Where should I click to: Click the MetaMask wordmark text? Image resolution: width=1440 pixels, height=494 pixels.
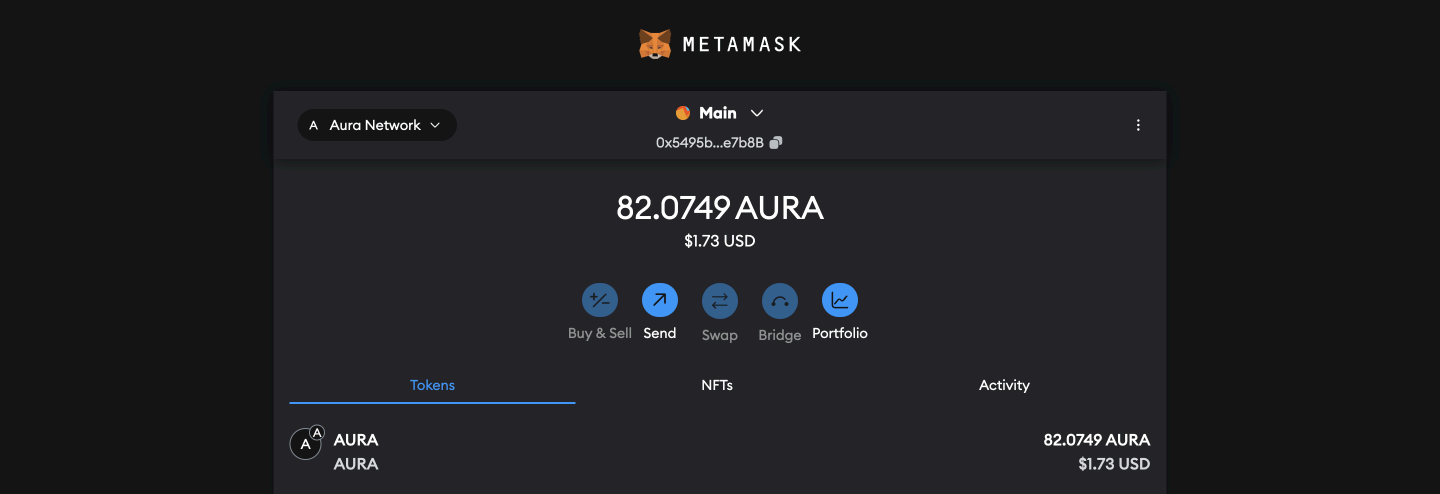(x=741, y=45)
